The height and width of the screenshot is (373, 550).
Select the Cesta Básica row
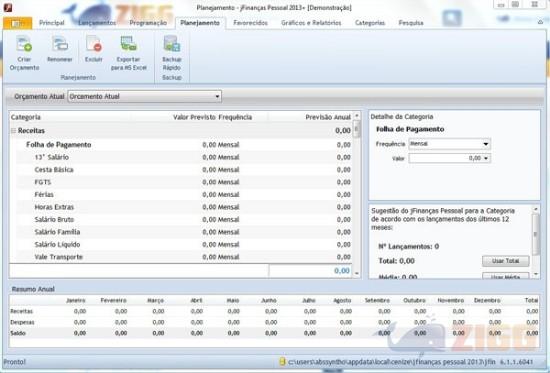click(x=184, y=170)
